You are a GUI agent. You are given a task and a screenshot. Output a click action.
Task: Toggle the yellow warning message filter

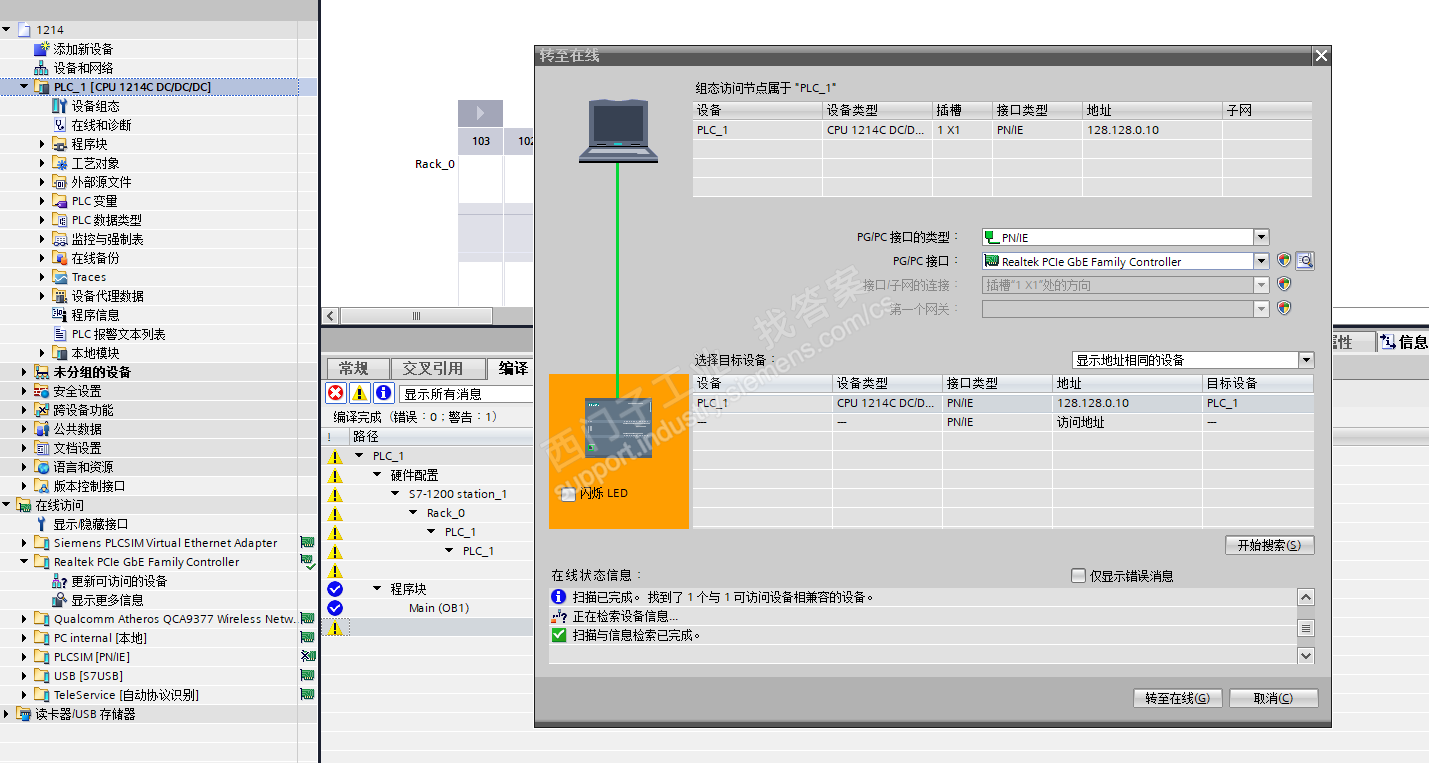coord(359,393)
